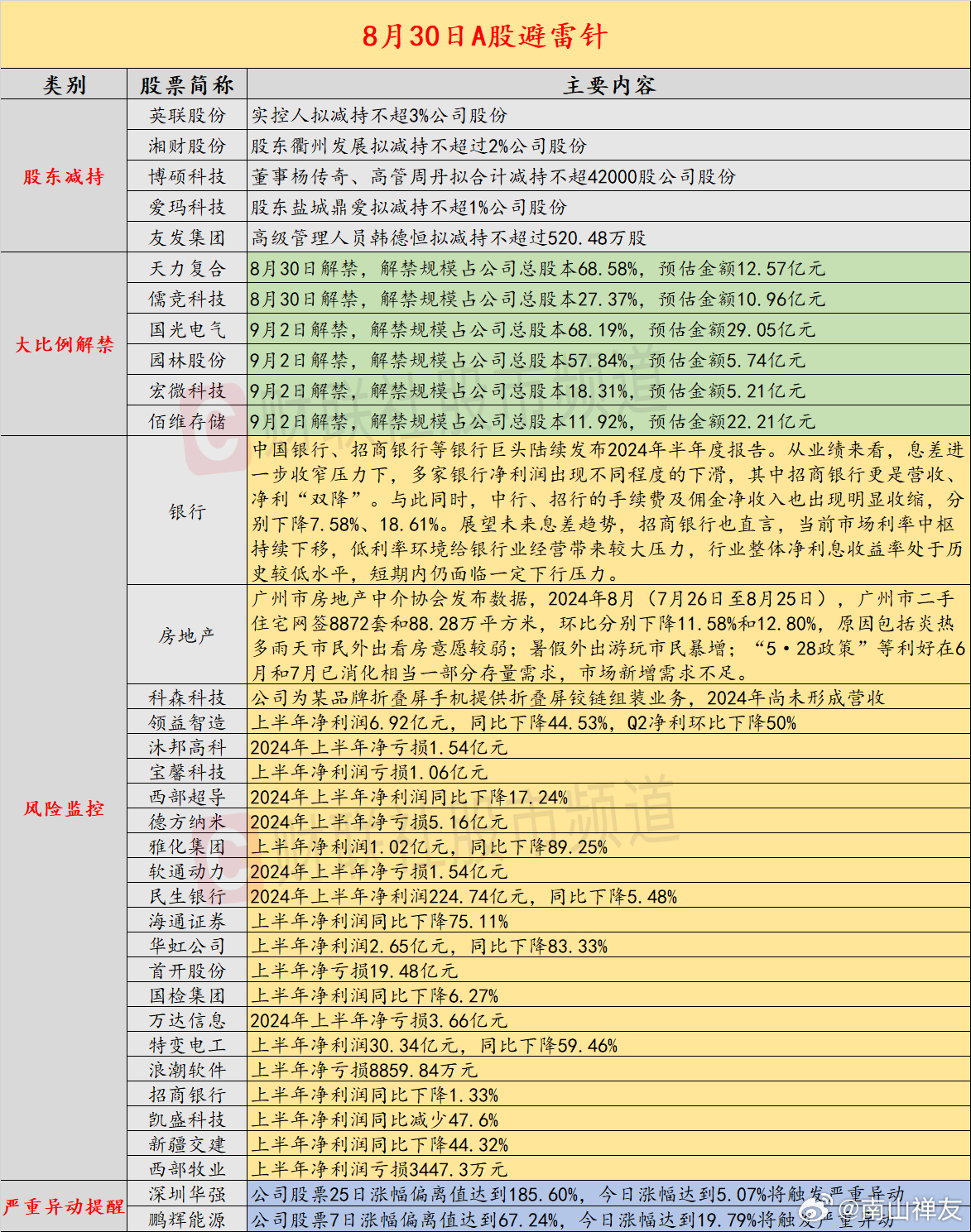Click text '上半年净亏损8859.84万元'
971x1232 pixels.
[364, 1070]
